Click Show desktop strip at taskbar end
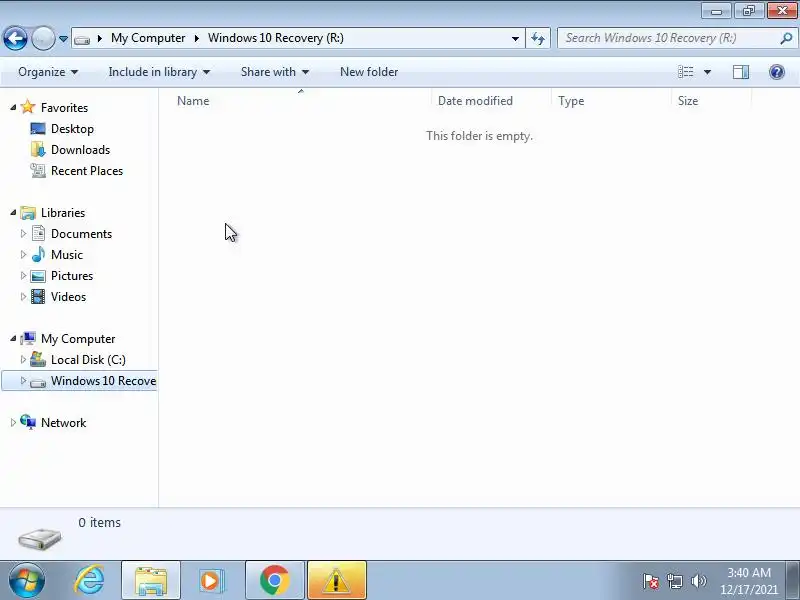Screen dimensions: 800x600 [x=793, y=580]
